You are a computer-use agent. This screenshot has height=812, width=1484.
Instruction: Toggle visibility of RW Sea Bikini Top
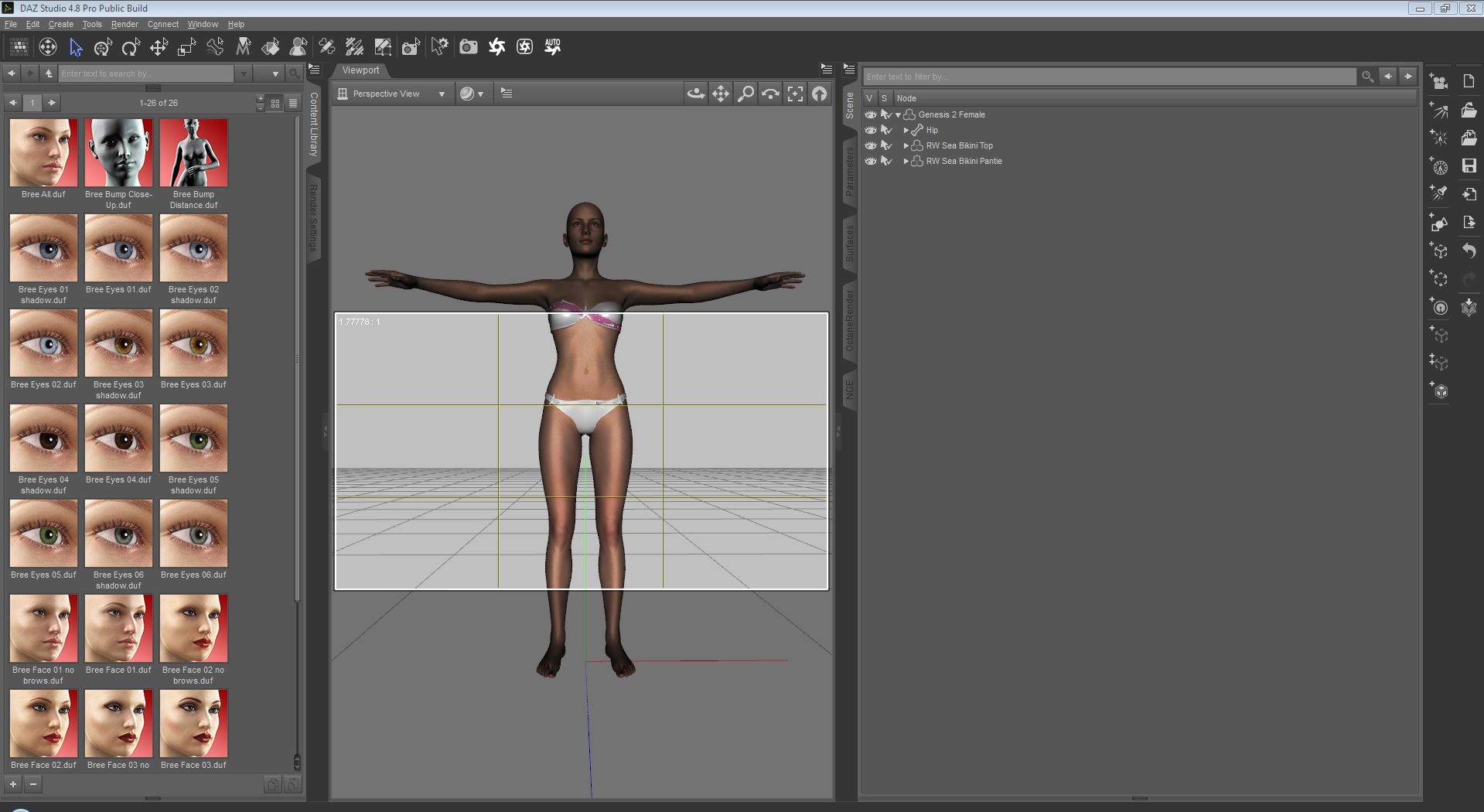pyautogui.click(x=871, y=145)
